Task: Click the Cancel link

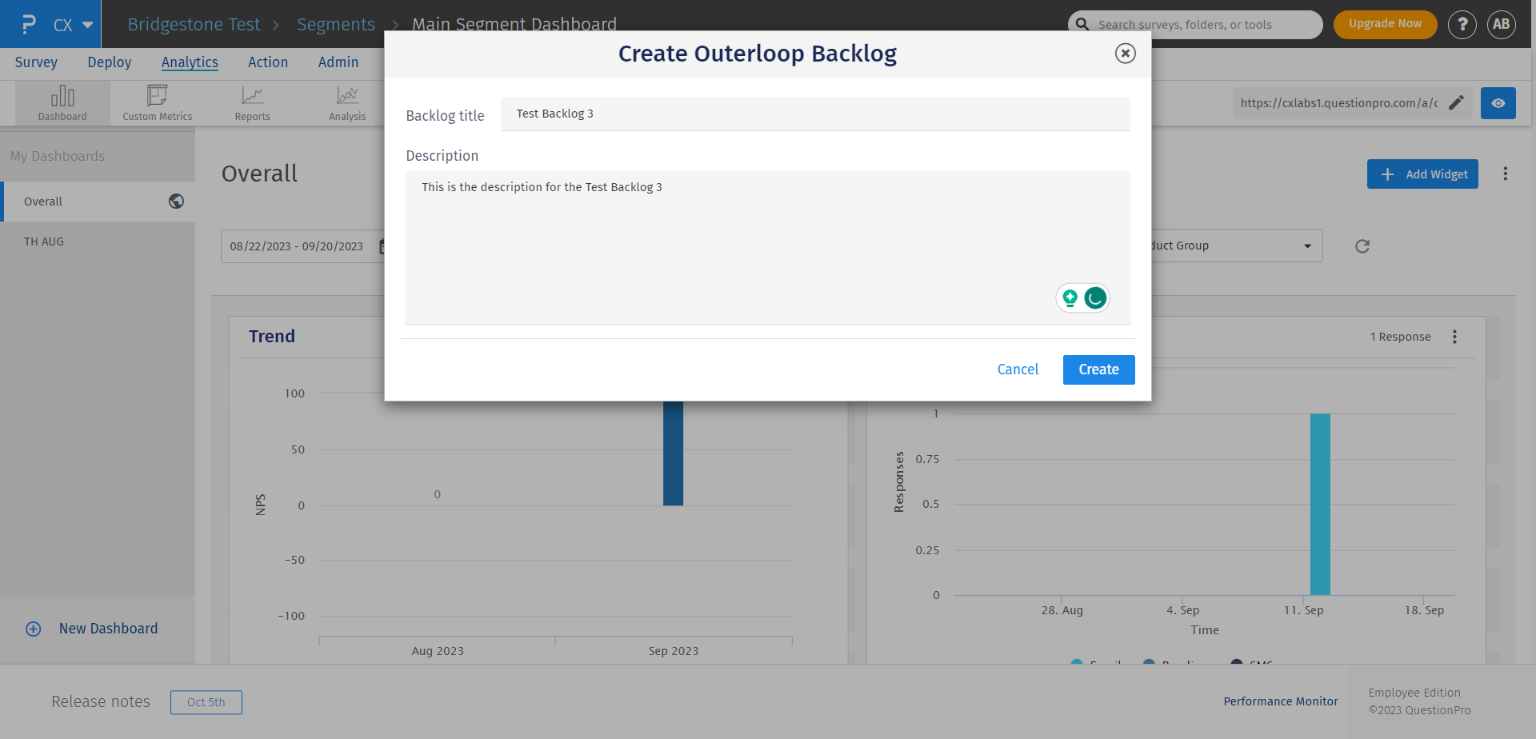Action: point(1017,369)
